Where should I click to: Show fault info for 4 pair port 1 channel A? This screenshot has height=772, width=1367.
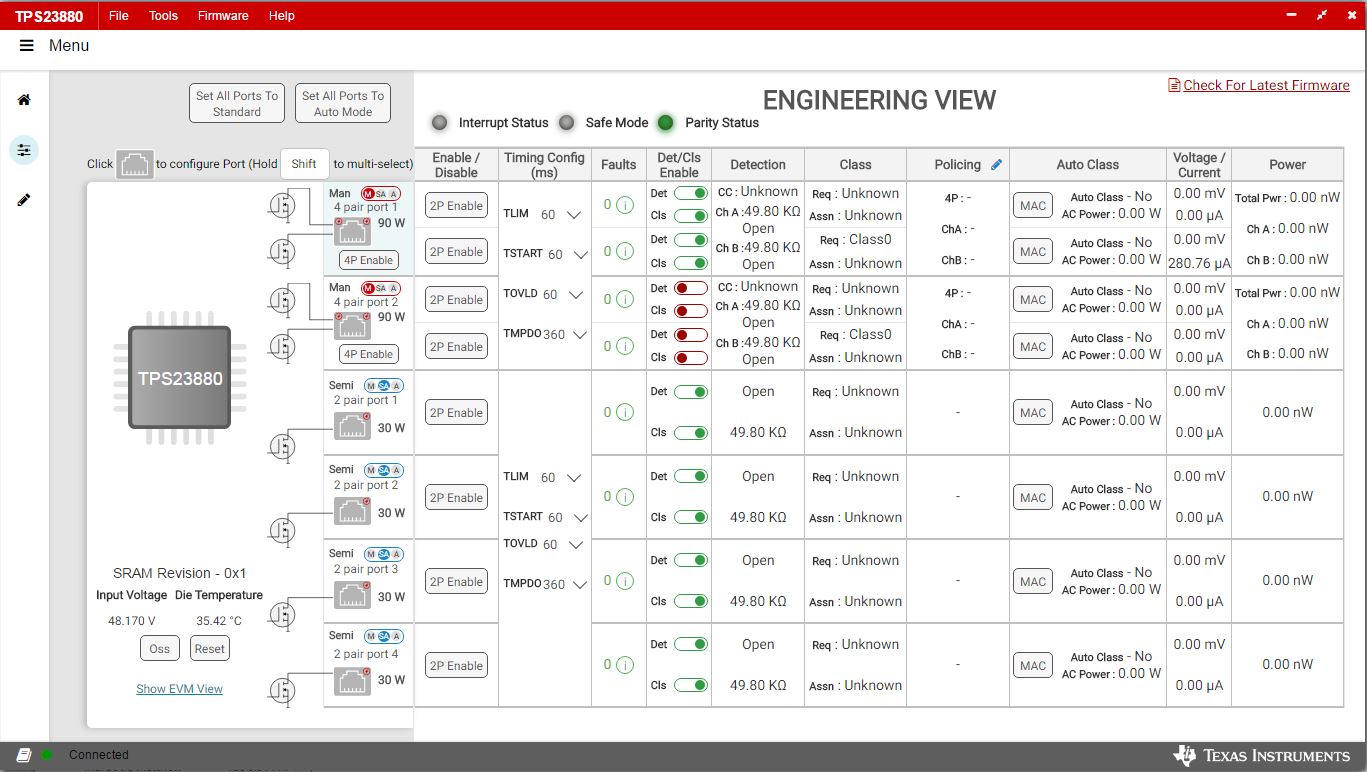pos(625,205)
